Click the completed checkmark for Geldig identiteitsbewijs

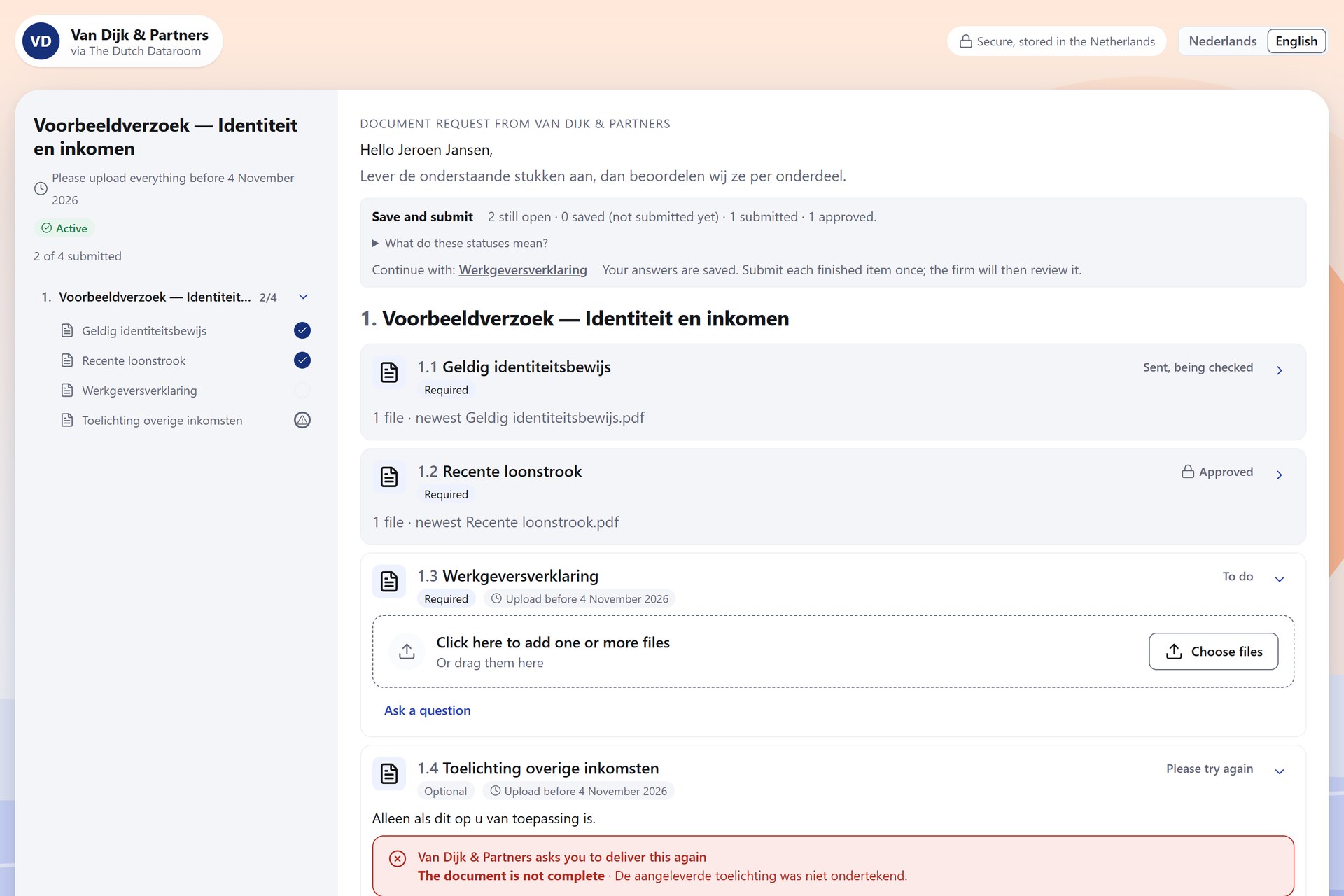pos(302,330)
